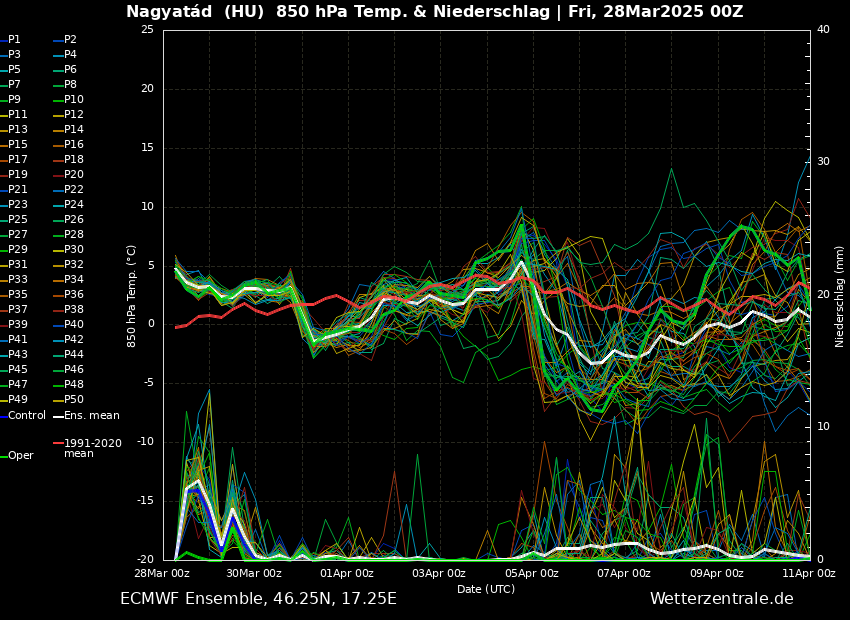Click the 11Apr 00z date tick
Screen dimensions: 850x620
point(808,573)
